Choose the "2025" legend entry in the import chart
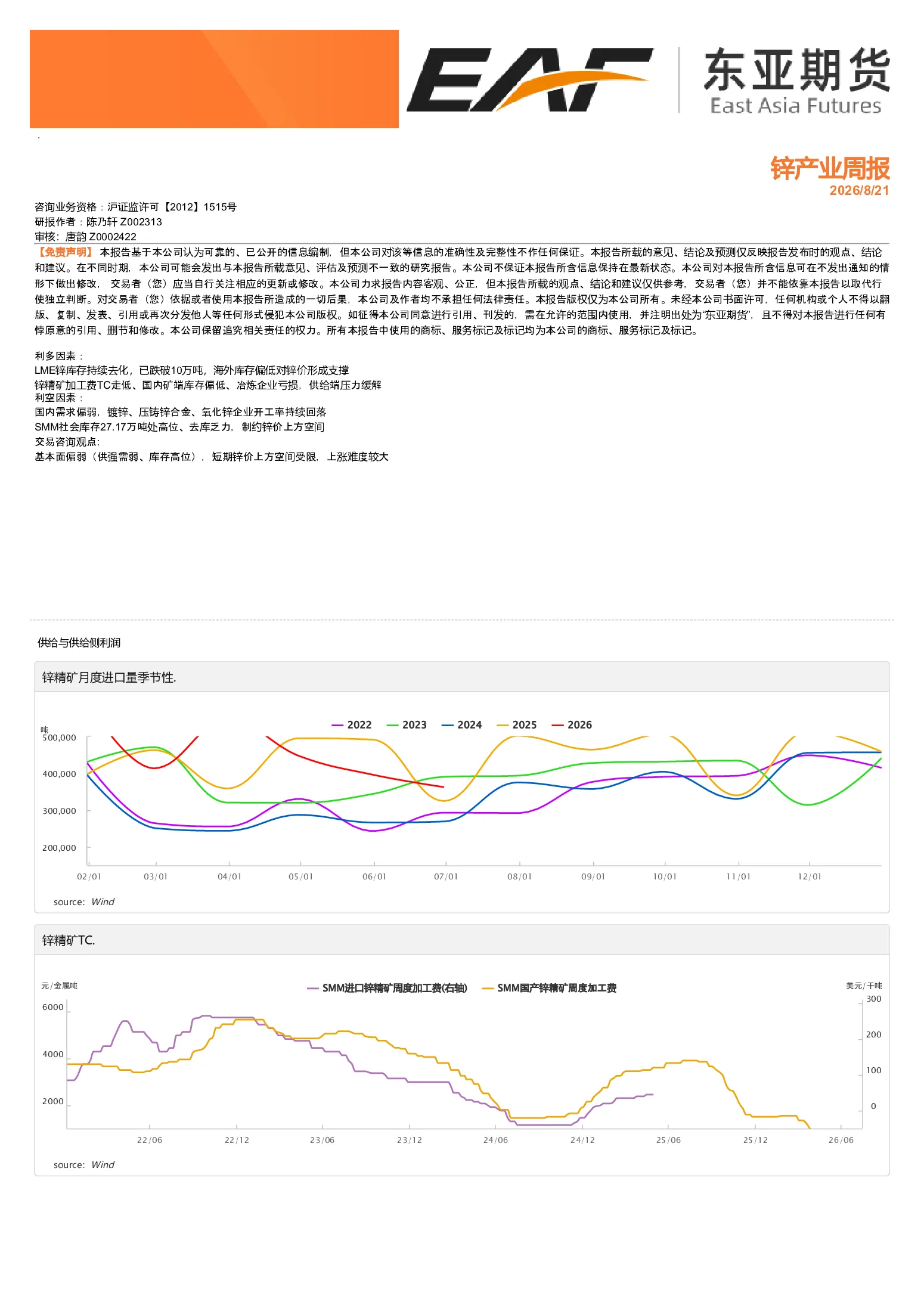 tap(517, 725)
